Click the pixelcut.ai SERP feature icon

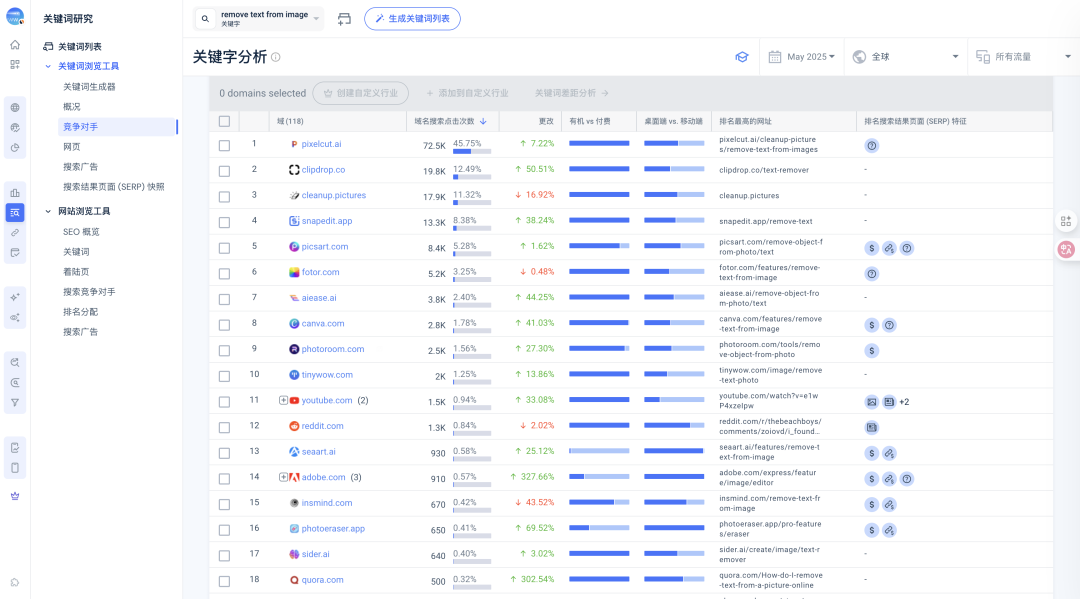click(x=871, y=146)
